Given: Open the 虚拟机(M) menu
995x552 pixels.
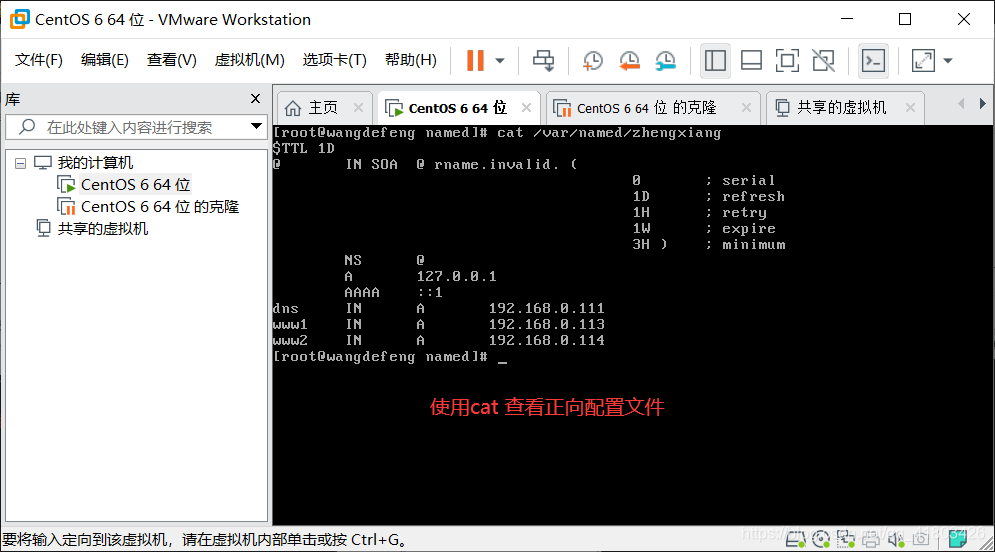Looking at the screenshot, I should tap(249, 60).
